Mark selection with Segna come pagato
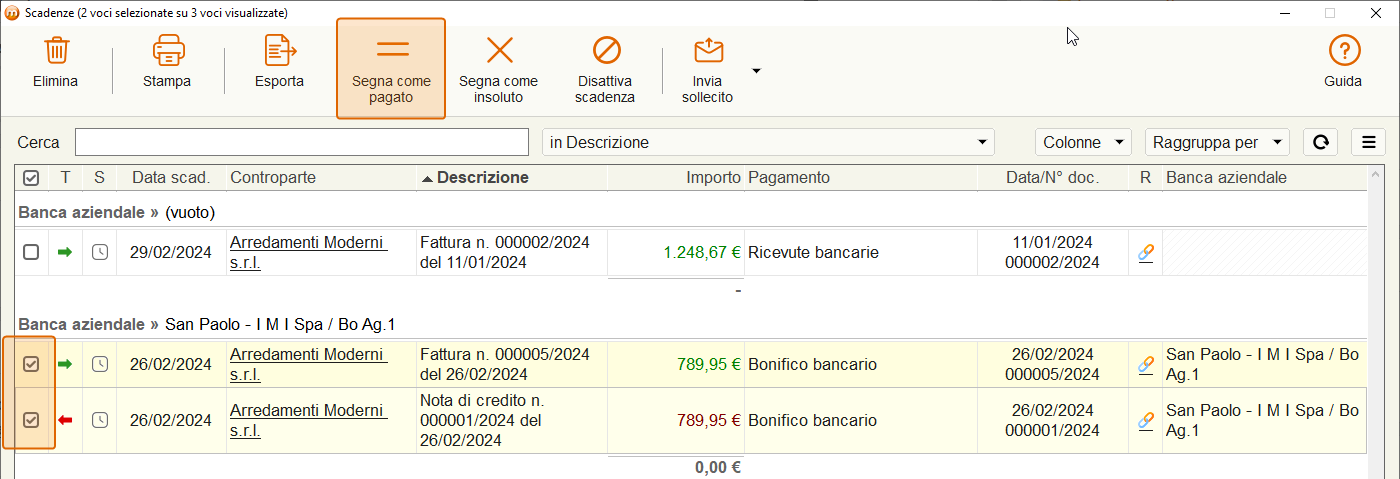 (x=391, y=68)
